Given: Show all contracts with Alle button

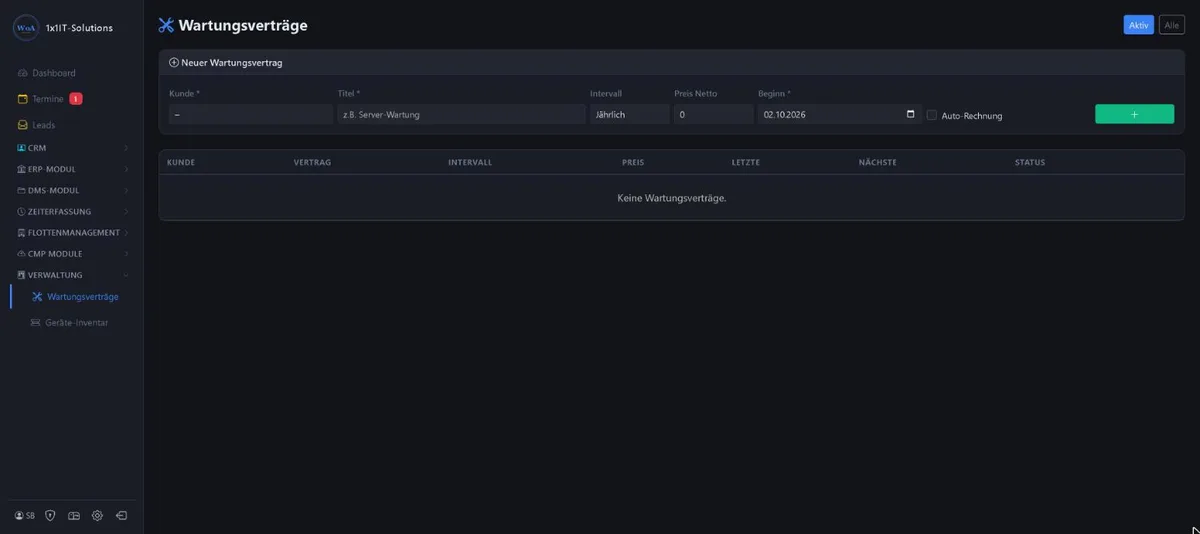Looking at the screenshot, I should [x=1171, y=25].
